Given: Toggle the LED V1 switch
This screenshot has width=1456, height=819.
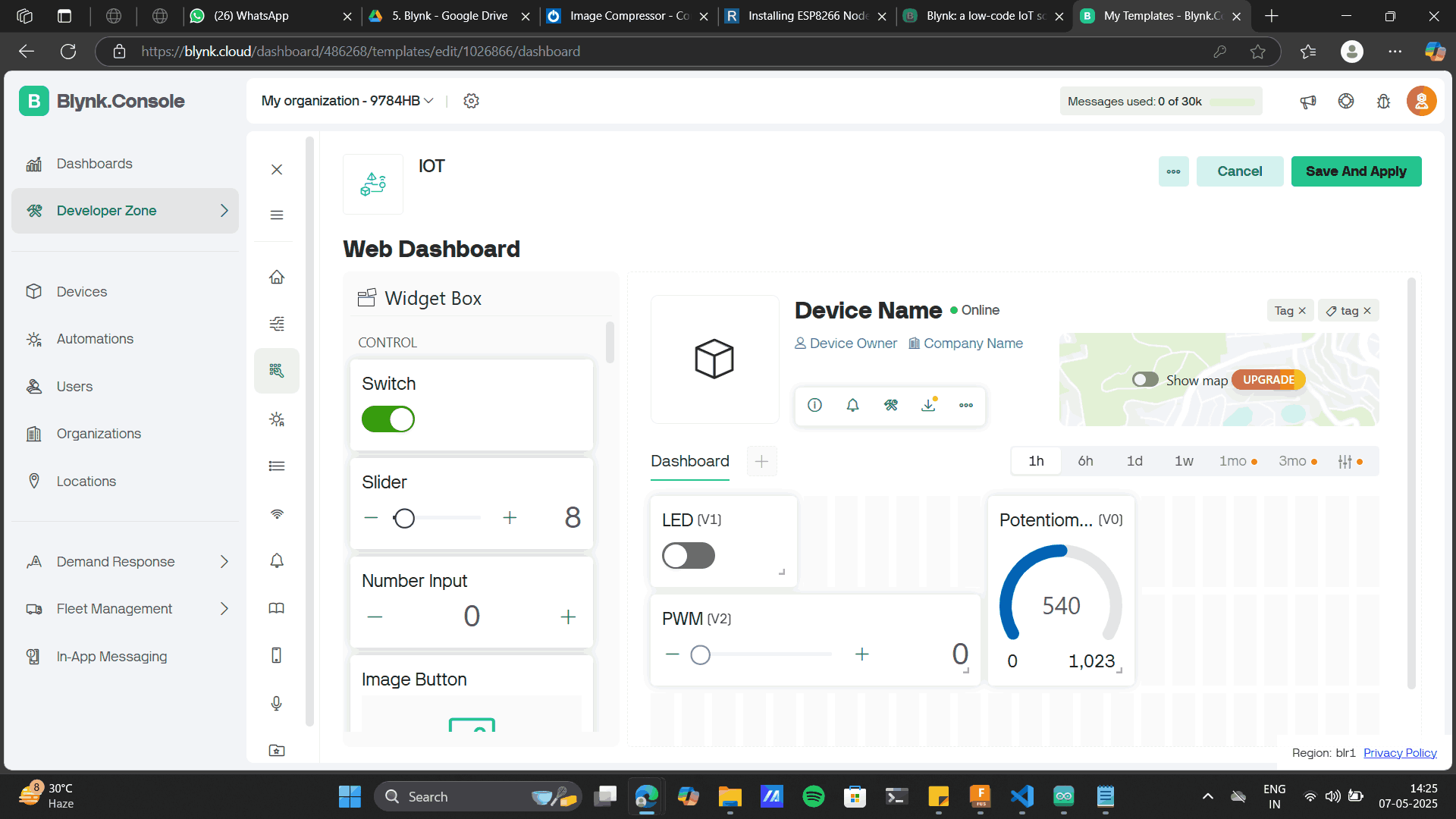Looking at the screenshot, I should click(x=689, y=555).
